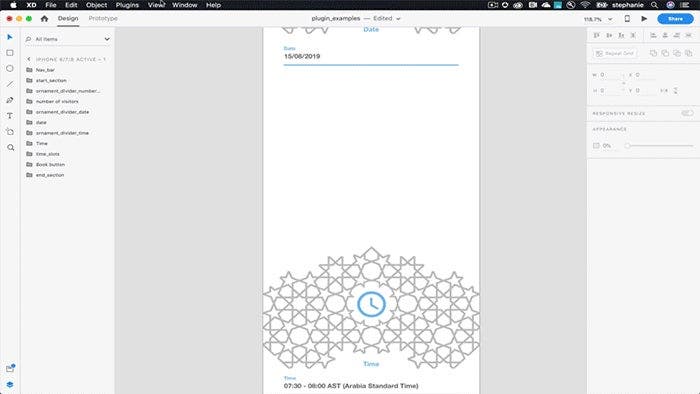
Task: Open the document title Edited dropdown
Action: (398, 19)
